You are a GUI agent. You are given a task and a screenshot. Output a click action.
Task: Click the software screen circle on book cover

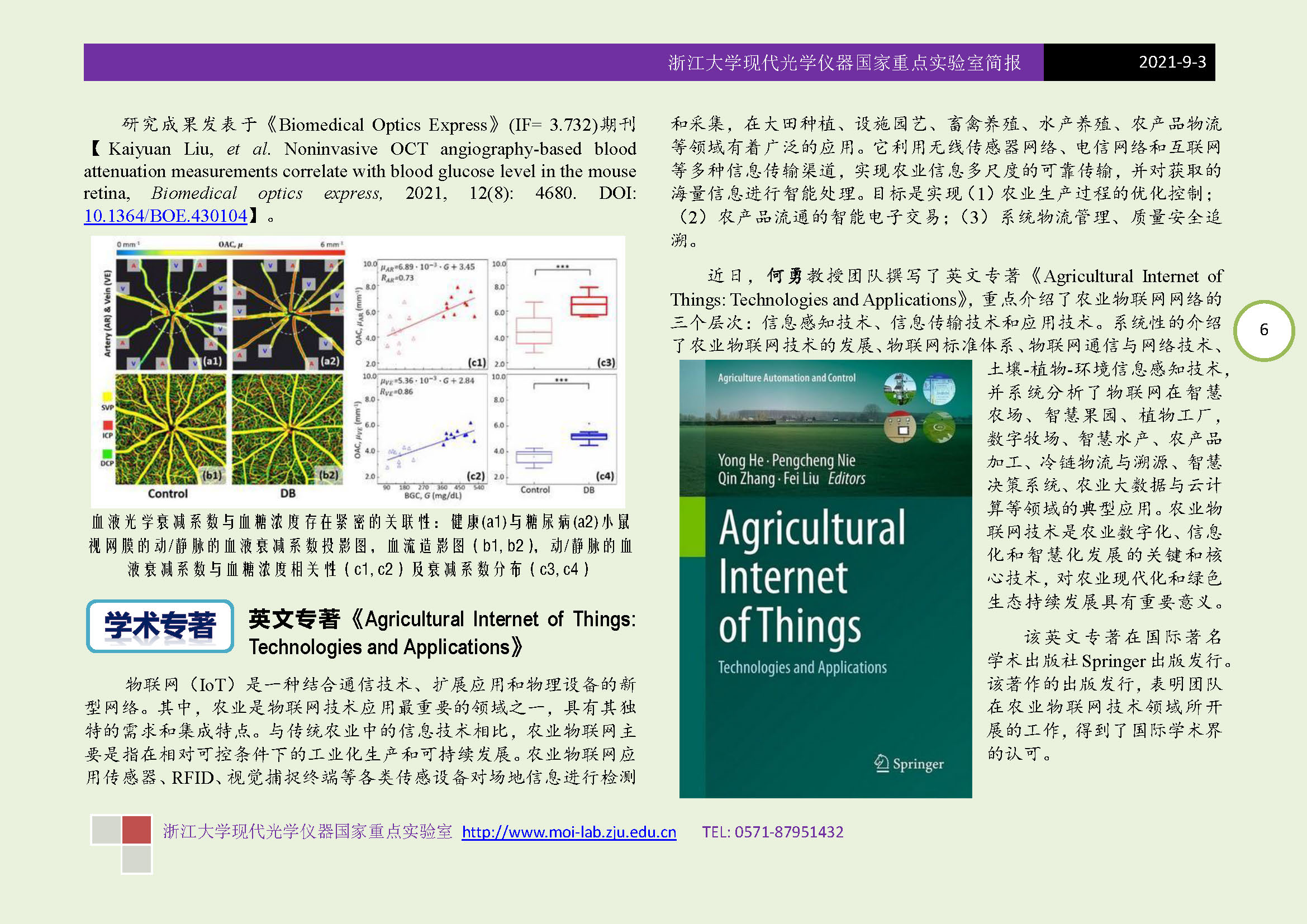939,389
